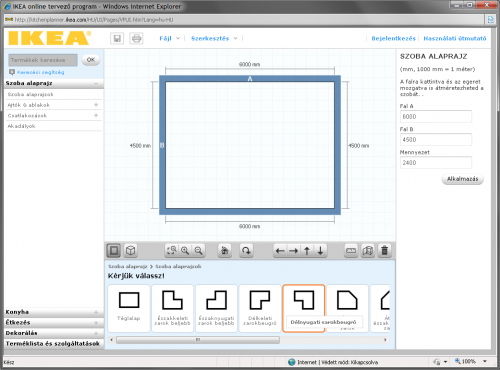Click the IKEA logo
Screen dimensions: 500x370
(x=50, y=38)
